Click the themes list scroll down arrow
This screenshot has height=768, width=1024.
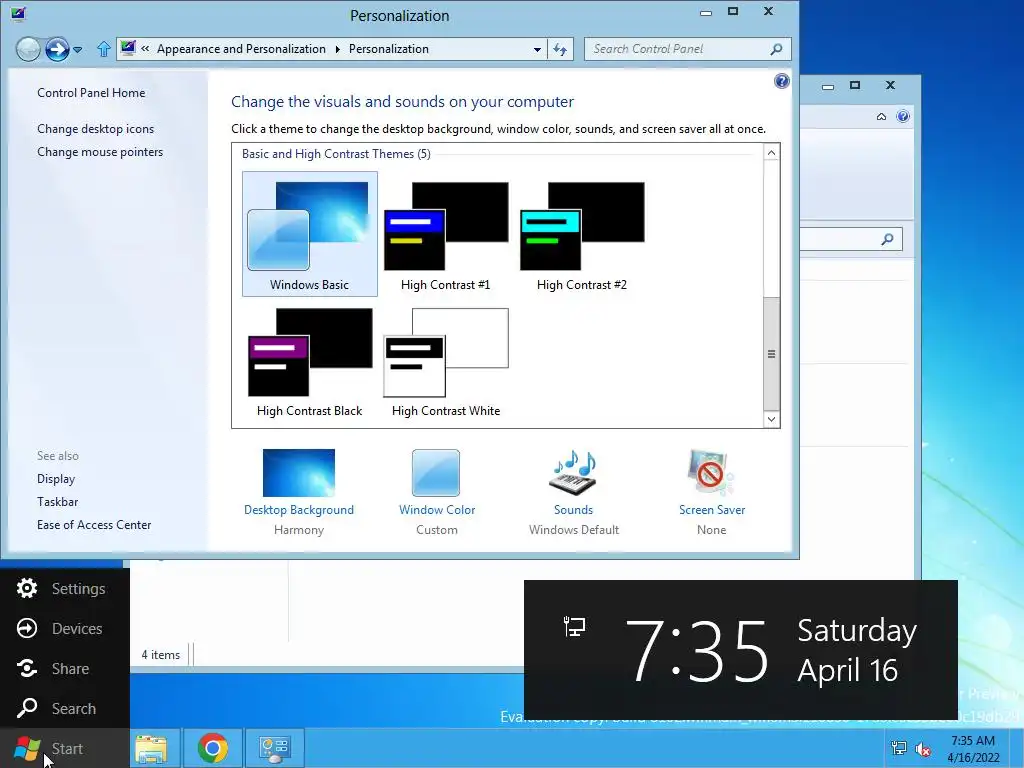pyautogui.click(x=771, y=419)
